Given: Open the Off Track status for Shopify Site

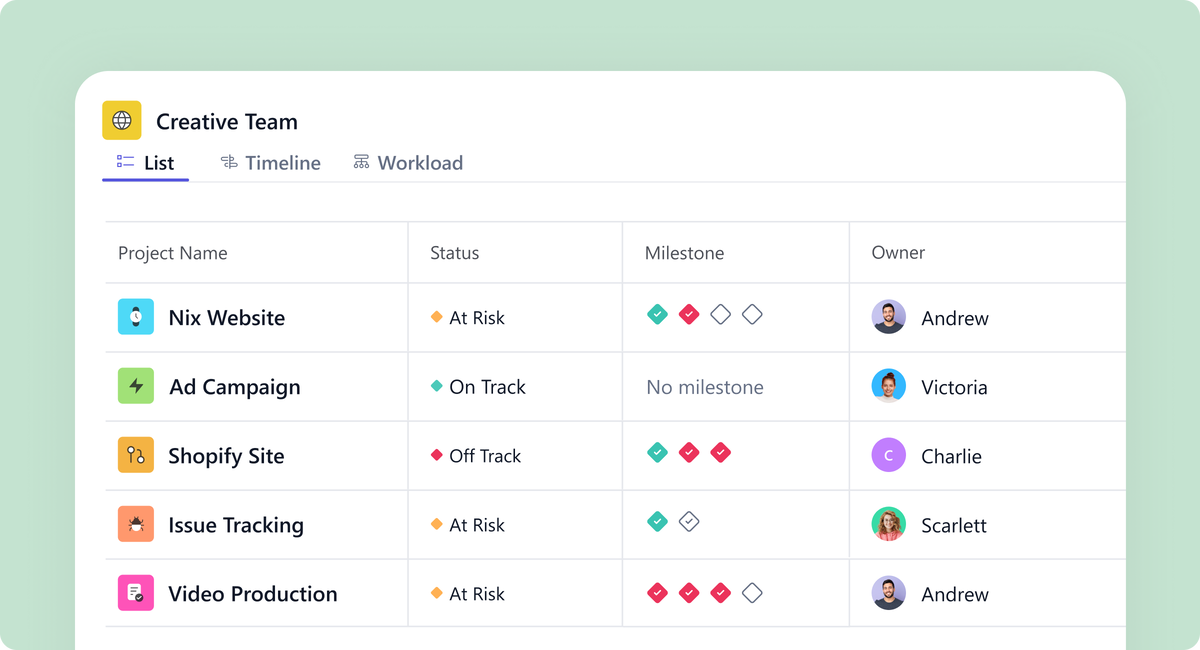Looking at the screenshot, I should click(x=476, y=456).
